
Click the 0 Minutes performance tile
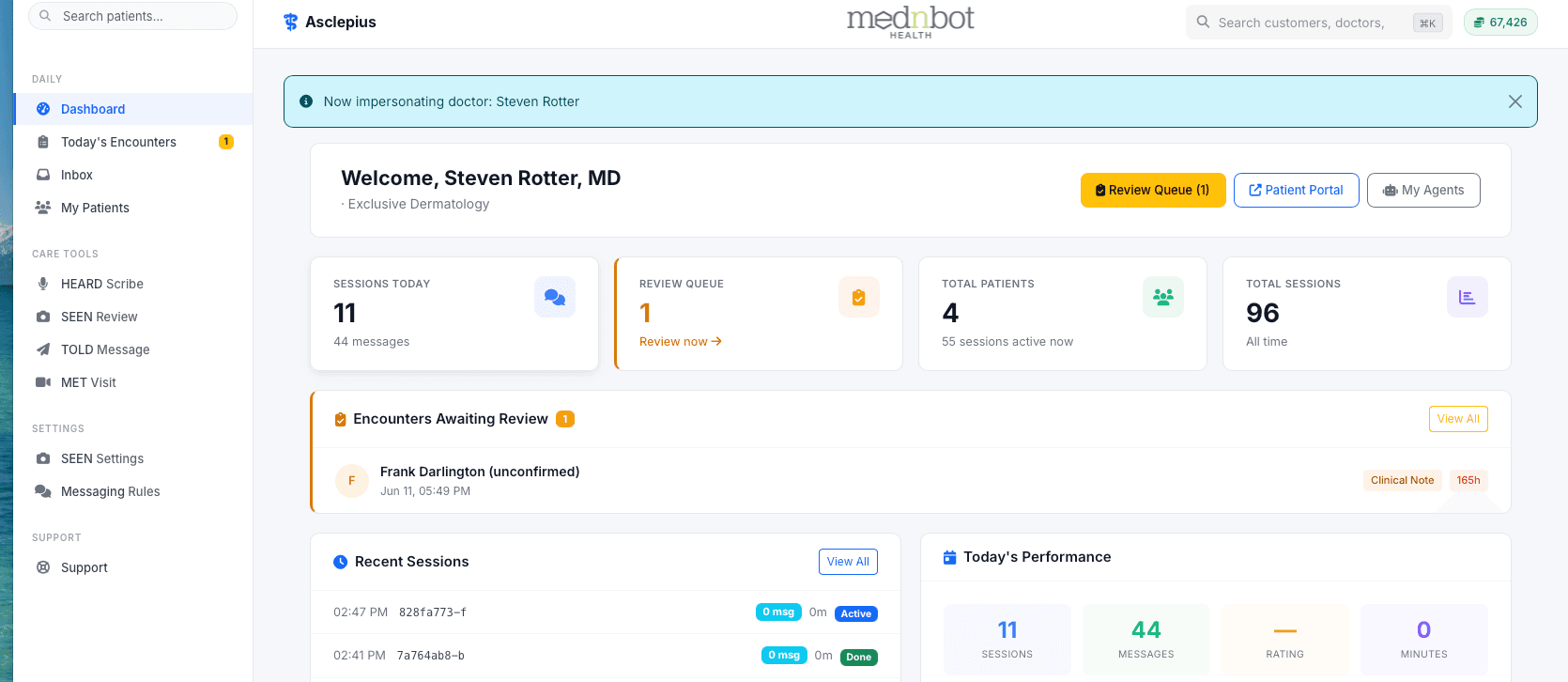1424,640
